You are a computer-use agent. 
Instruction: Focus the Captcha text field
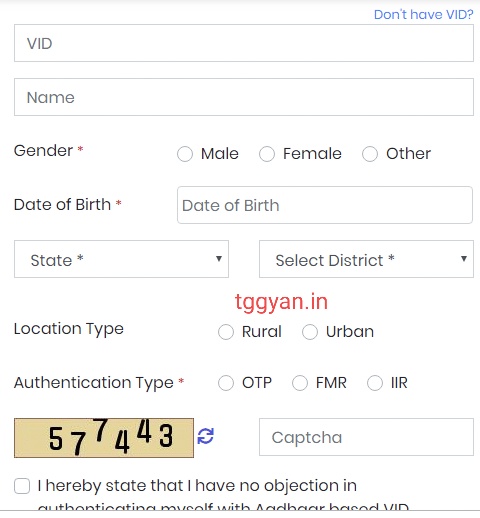pos(366,437)
